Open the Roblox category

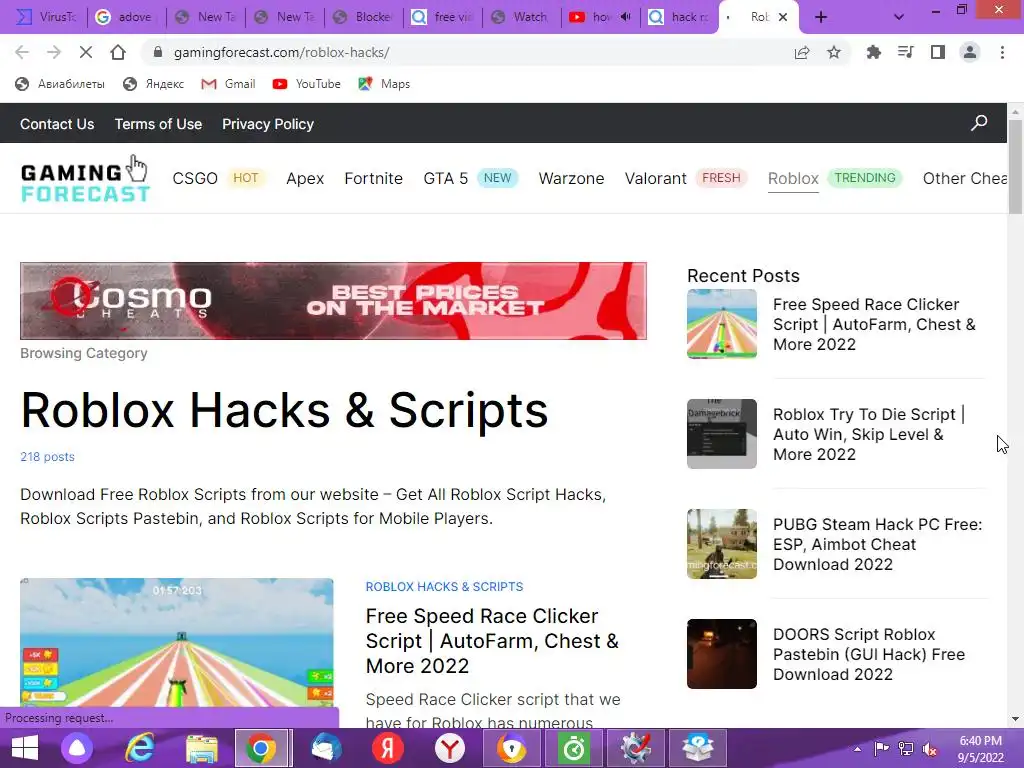(x=793, y=178)
